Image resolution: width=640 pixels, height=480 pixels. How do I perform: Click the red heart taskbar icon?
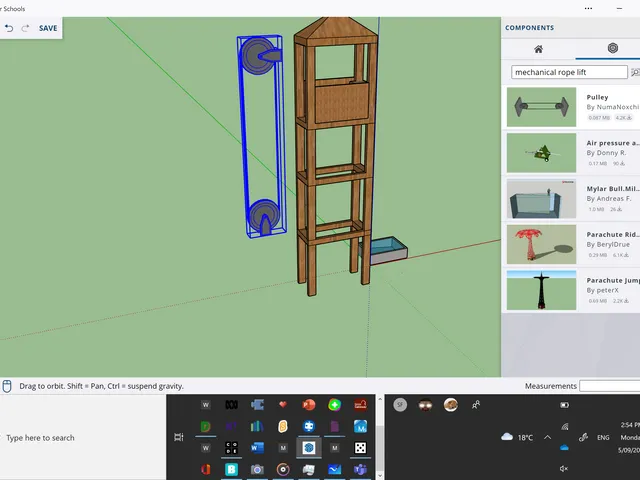pyautogui.click(x=283, y=404)
